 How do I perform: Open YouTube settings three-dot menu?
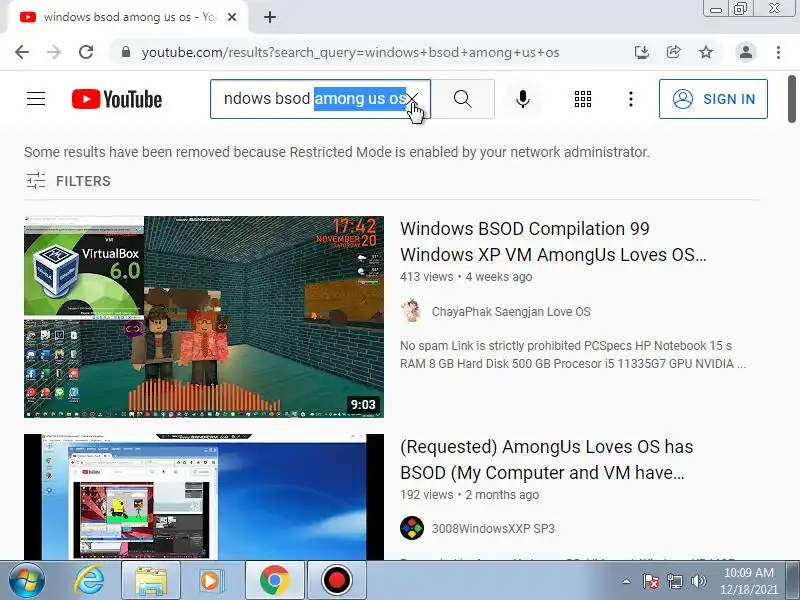631,99
